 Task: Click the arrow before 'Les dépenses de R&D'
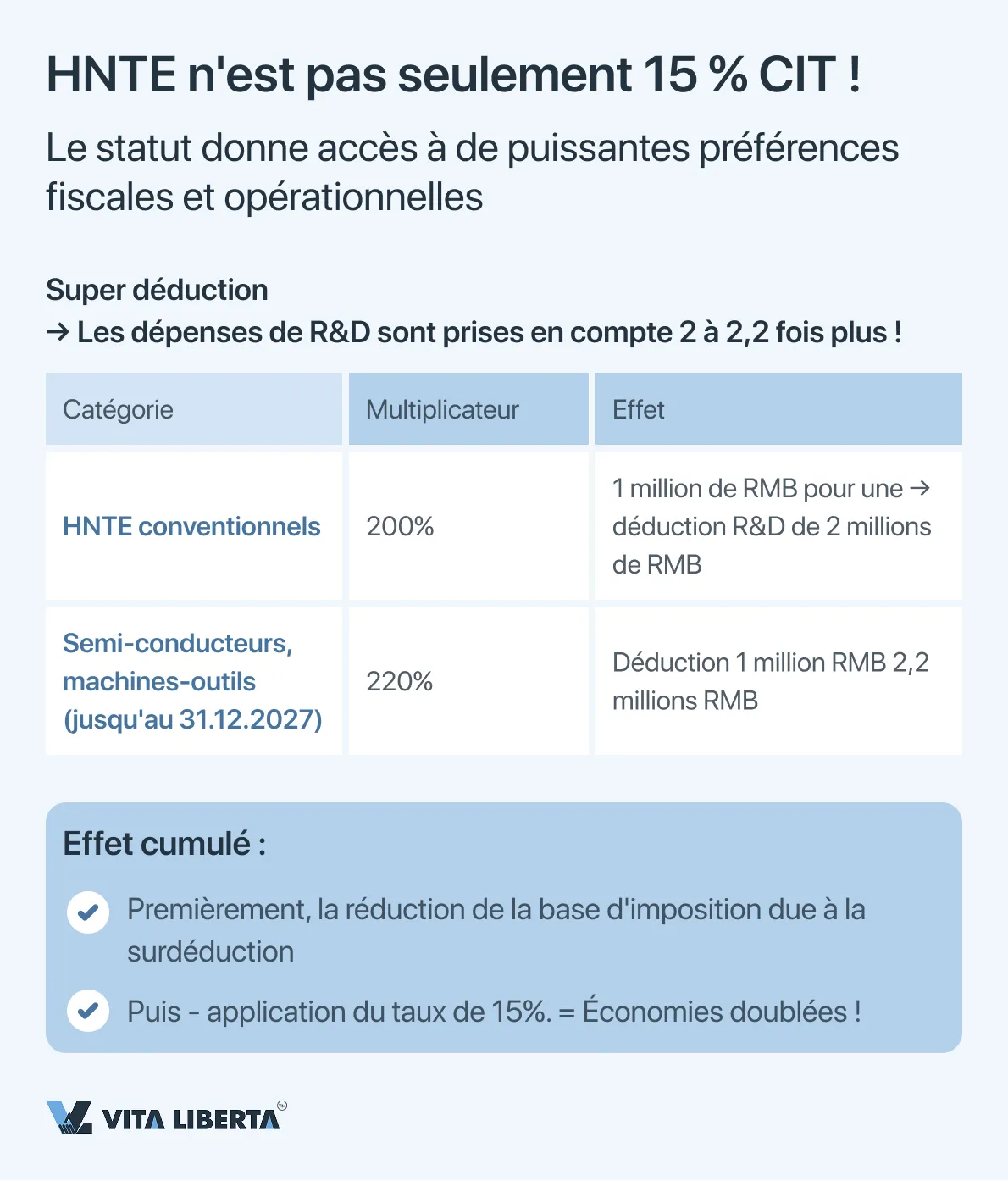(58, 332)
